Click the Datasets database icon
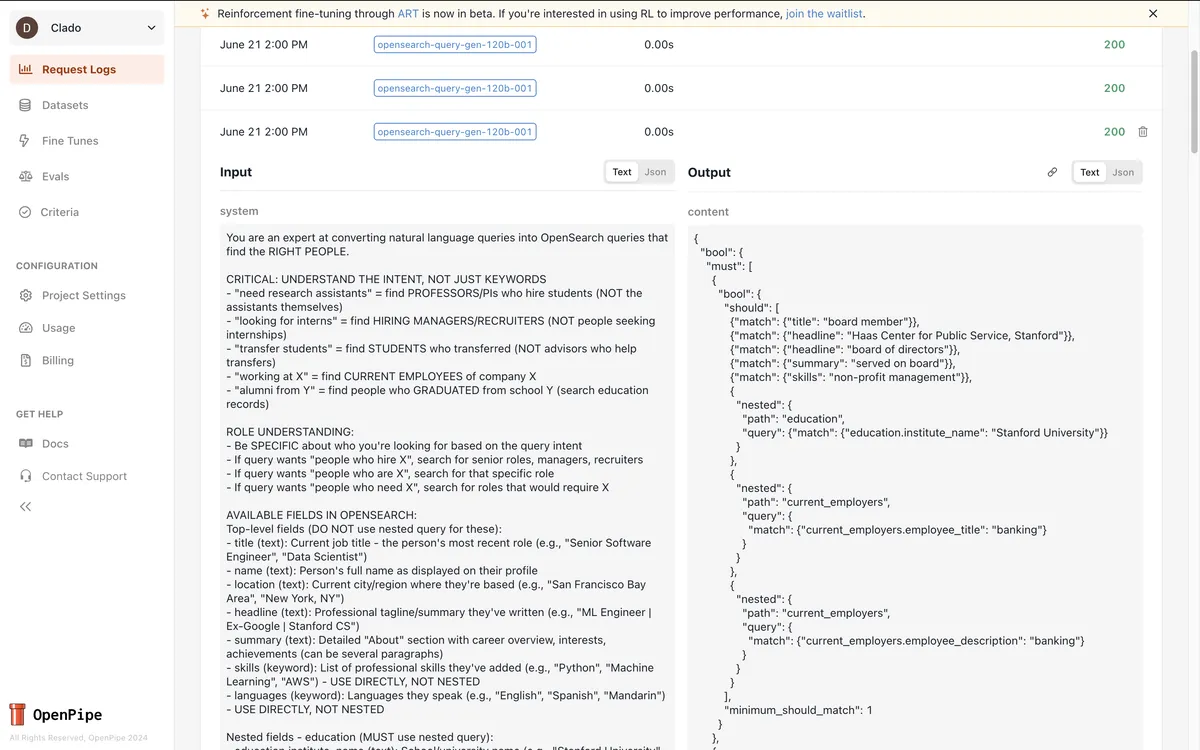 (25, 105)
